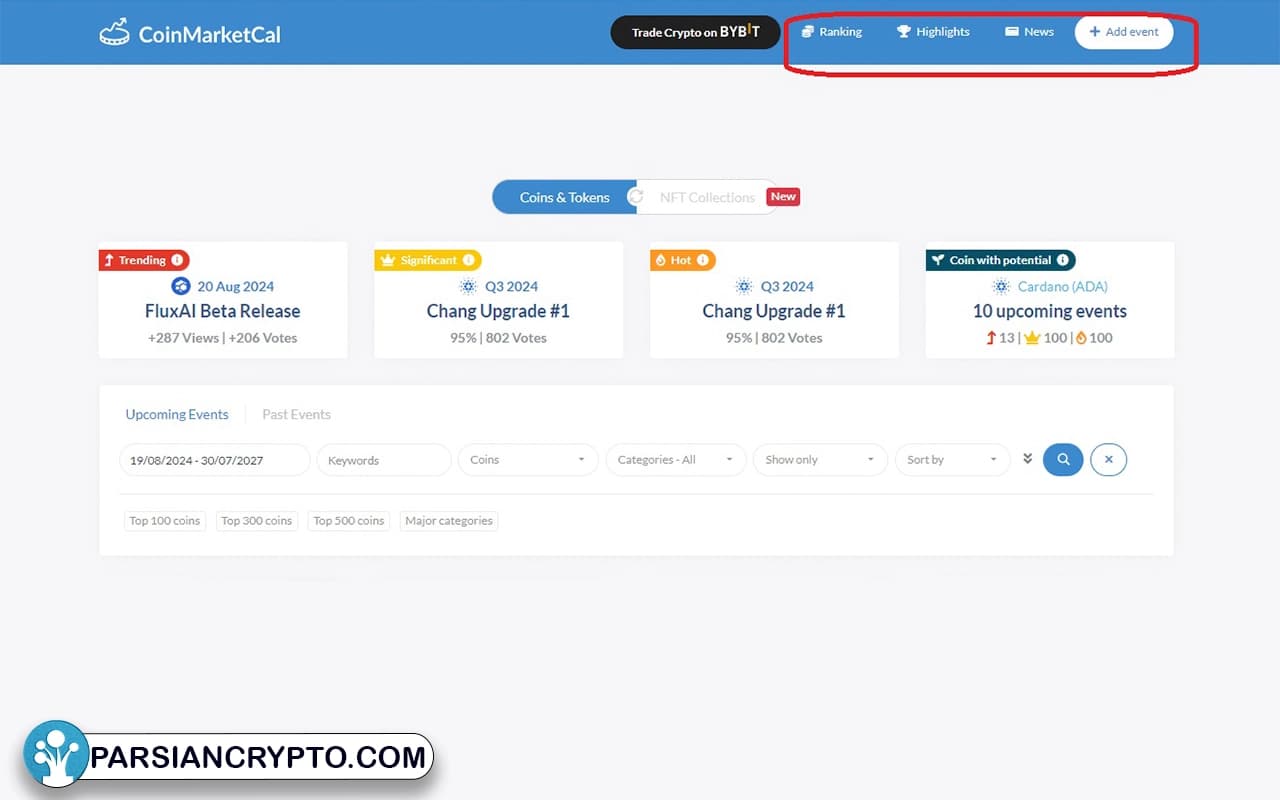
Task: Click the Add event button
Action: [1124, 31]
